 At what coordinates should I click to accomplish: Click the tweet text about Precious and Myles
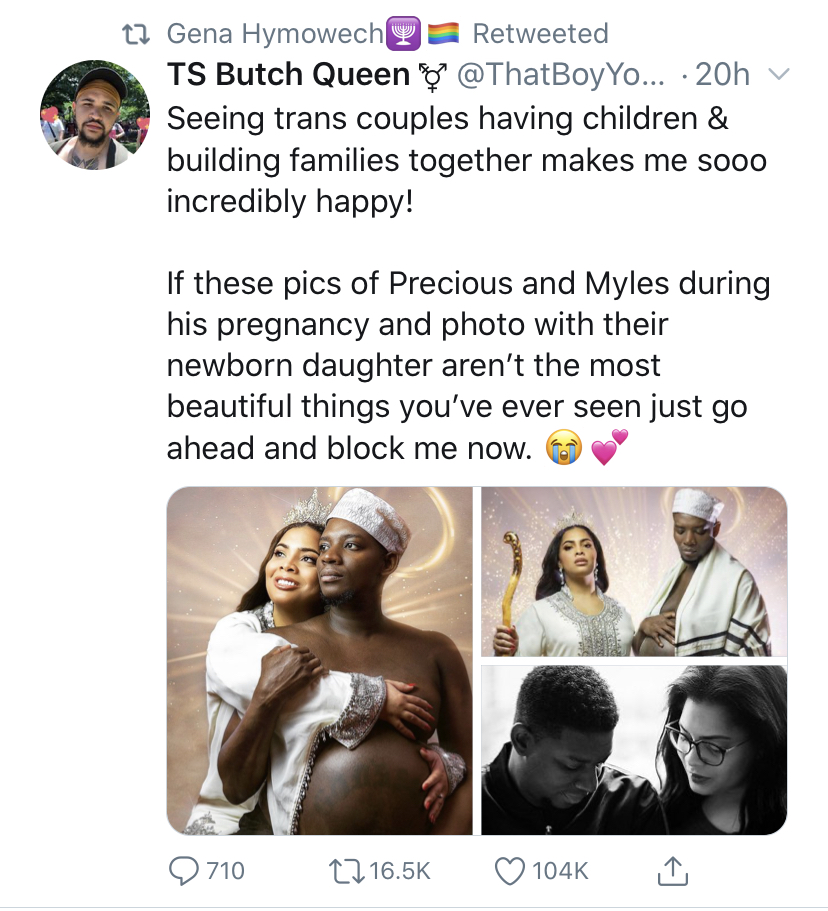click(x=467, y=365)
